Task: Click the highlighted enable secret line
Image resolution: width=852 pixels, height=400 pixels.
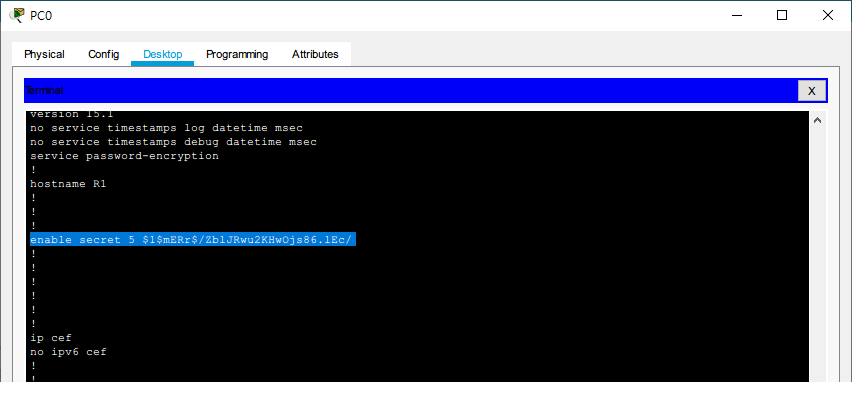Action: (193, 240)
